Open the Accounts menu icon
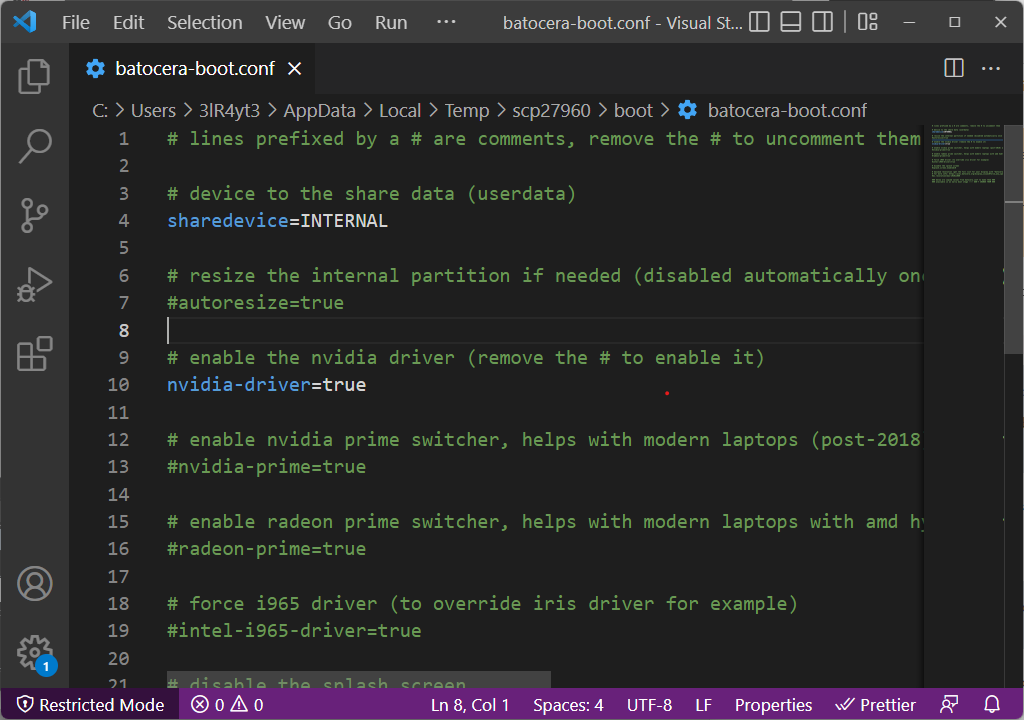 [35, 583]
